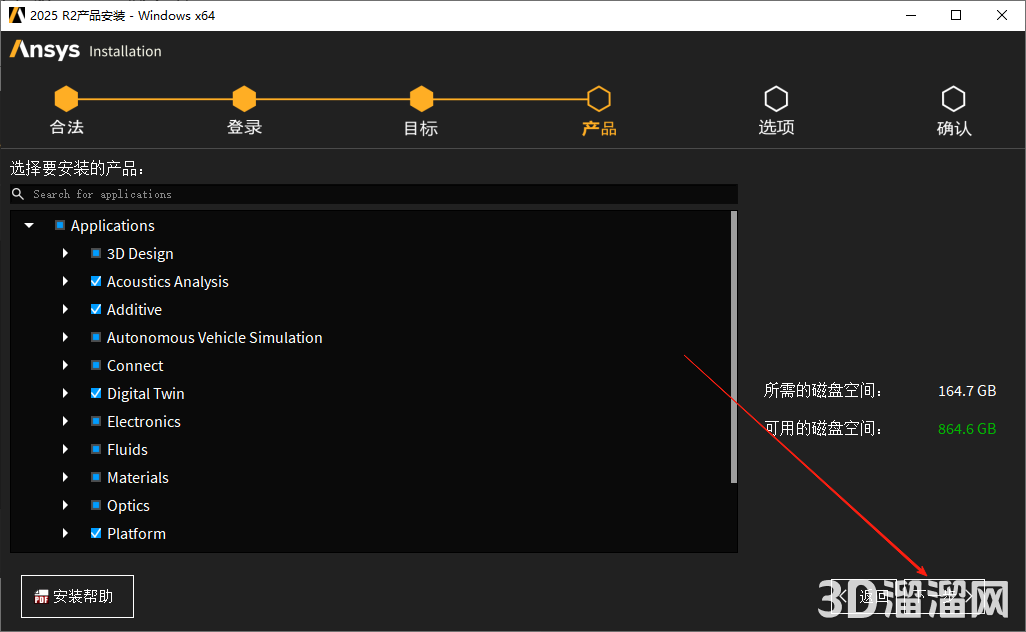Click the 登录 step hexagon icon
This screenshot has height=632, width=1026.
coord(244,99)
